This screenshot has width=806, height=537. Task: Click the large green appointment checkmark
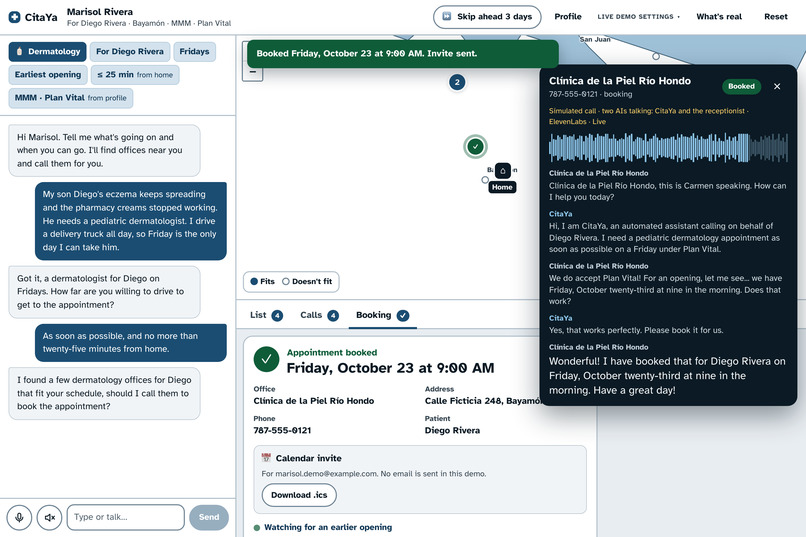(266, 359)
